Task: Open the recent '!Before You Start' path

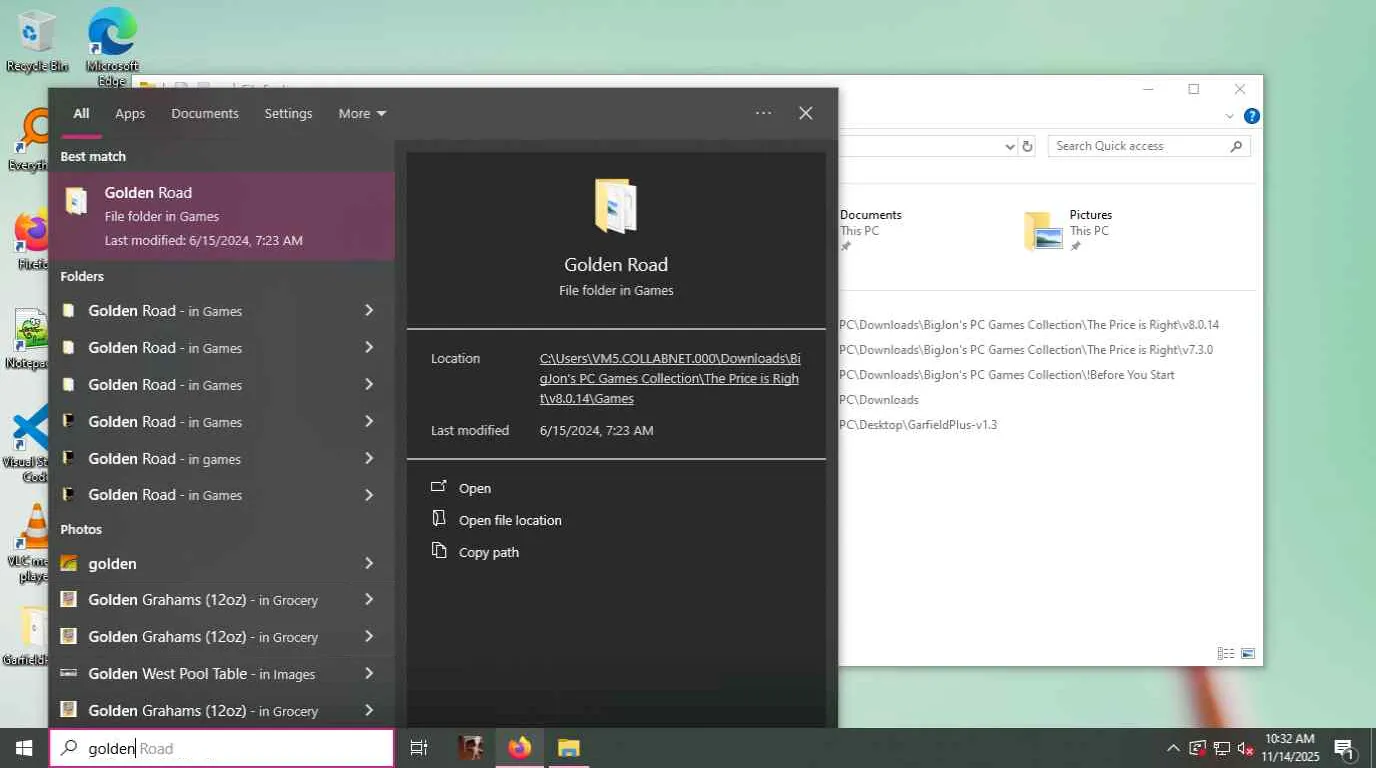Action: click(1007, 375)
